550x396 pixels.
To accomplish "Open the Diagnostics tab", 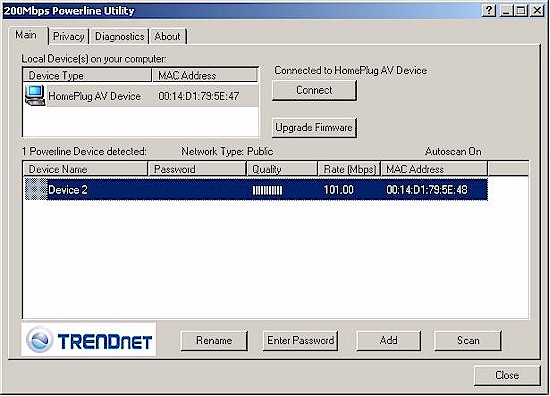I will tap(120, 37).
